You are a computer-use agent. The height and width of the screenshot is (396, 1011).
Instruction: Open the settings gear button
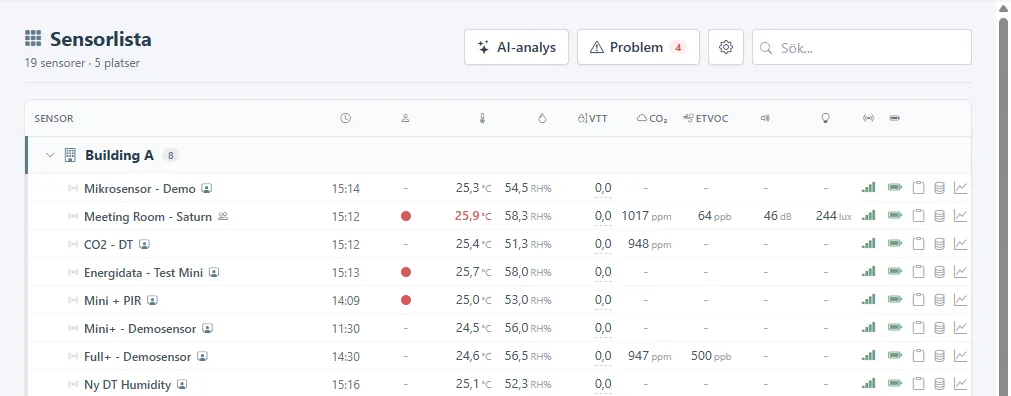click(726, 47)
